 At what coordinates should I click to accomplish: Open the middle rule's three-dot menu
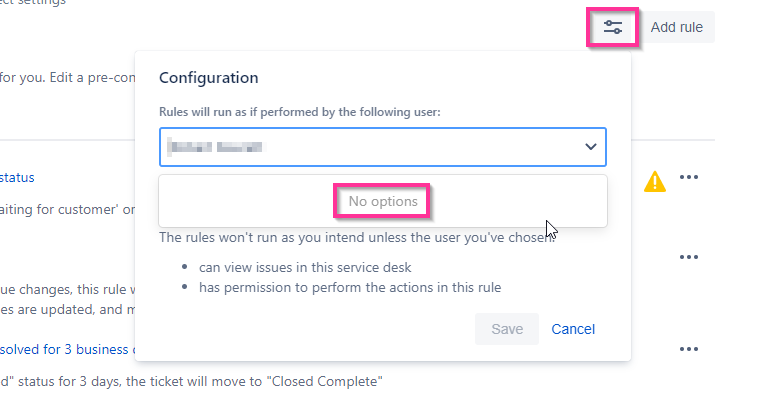pos(689,257)
